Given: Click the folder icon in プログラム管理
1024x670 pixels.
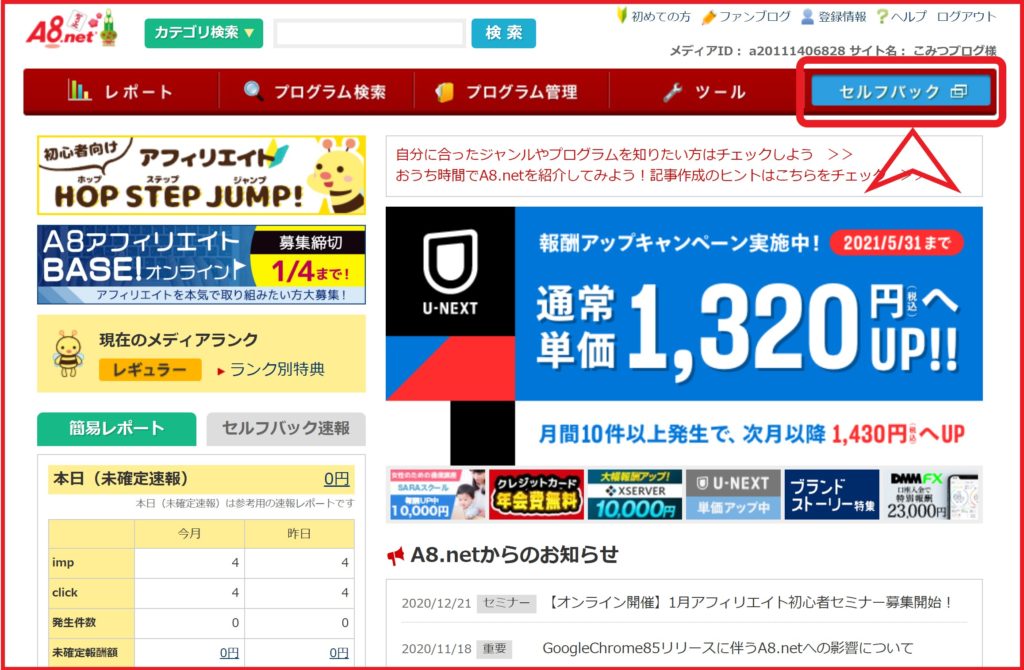Looking at the screenshot, I should [x=444, y=91].
